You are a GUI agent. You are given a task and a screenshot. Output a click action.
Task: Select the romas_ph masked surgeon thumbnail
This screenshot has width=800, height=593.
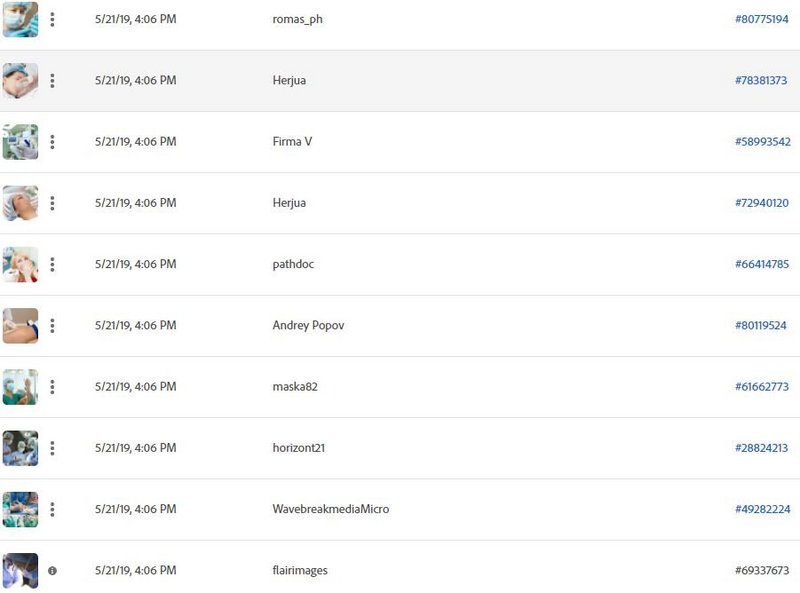click(x=20, y=19)
